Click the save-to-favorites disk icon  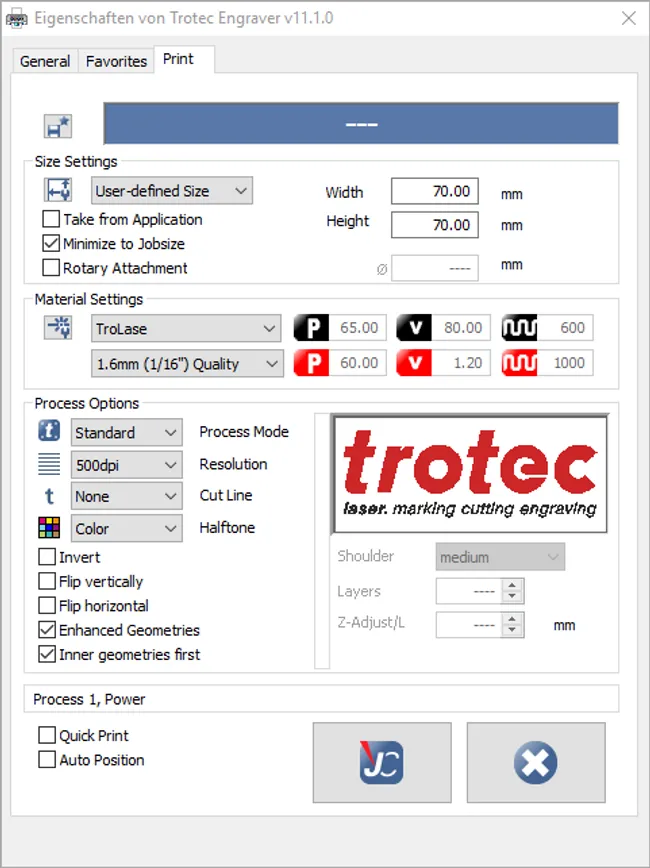tap(58, 126)
